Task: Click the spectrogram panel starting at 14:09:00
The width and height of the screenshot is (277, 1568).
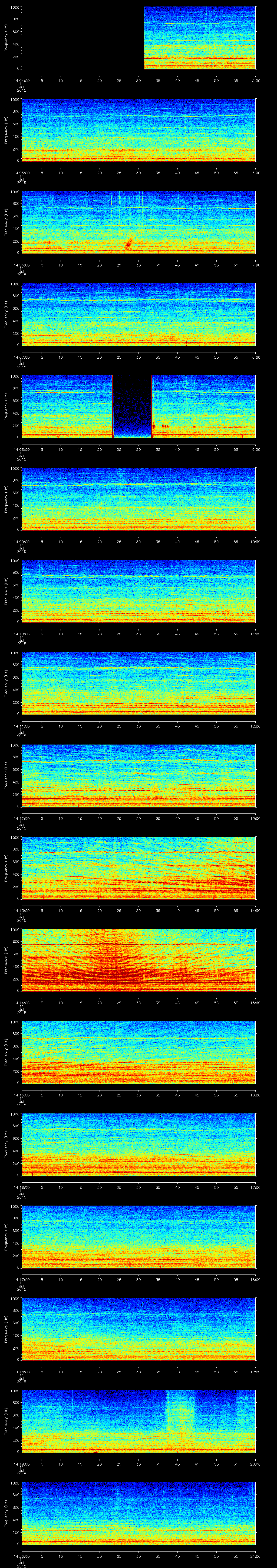Action: click(x=139, y=499)
